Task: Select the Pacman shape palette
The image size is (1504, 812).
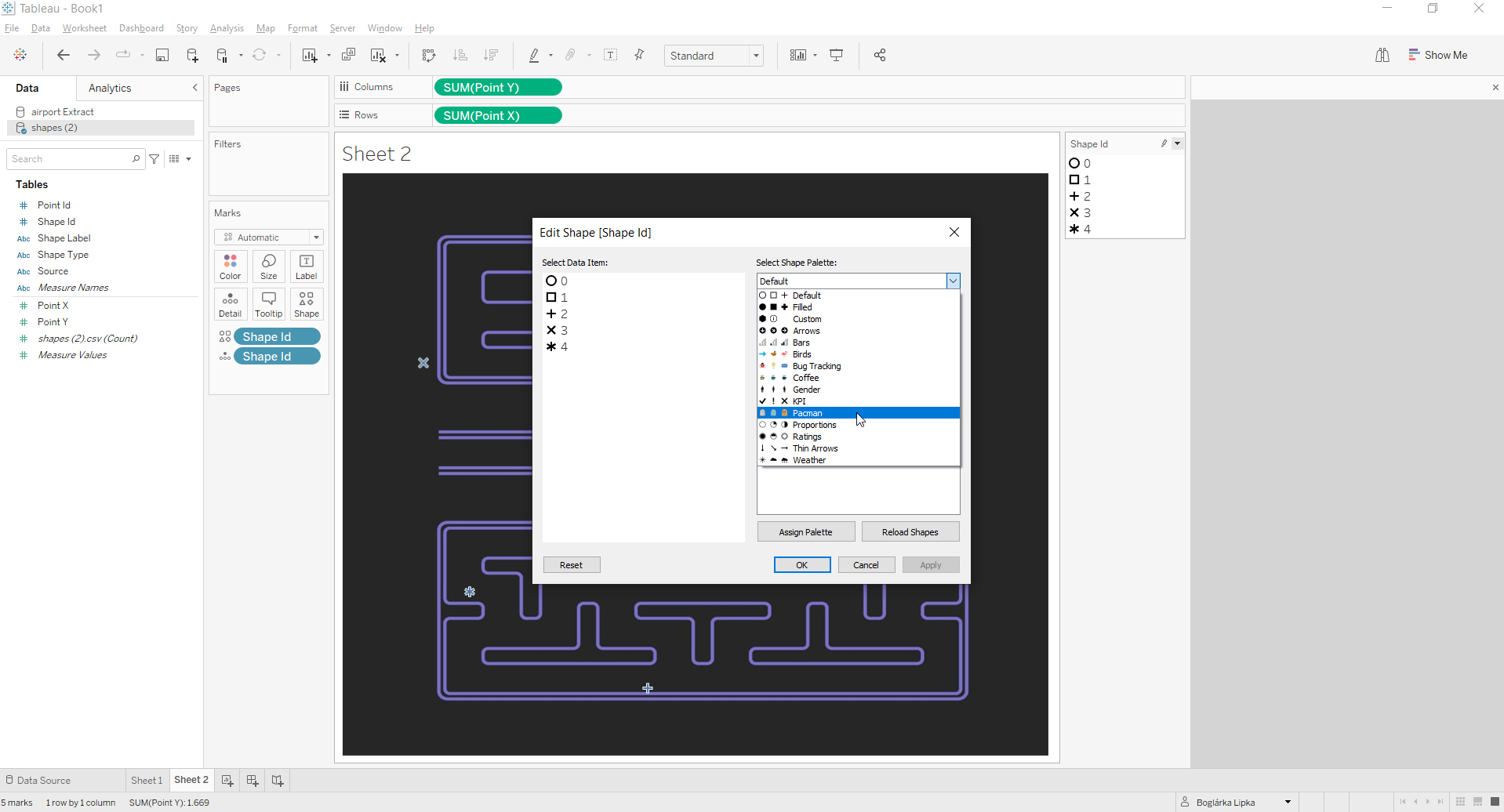Action: pyautogui.click(x=808, y=413)
